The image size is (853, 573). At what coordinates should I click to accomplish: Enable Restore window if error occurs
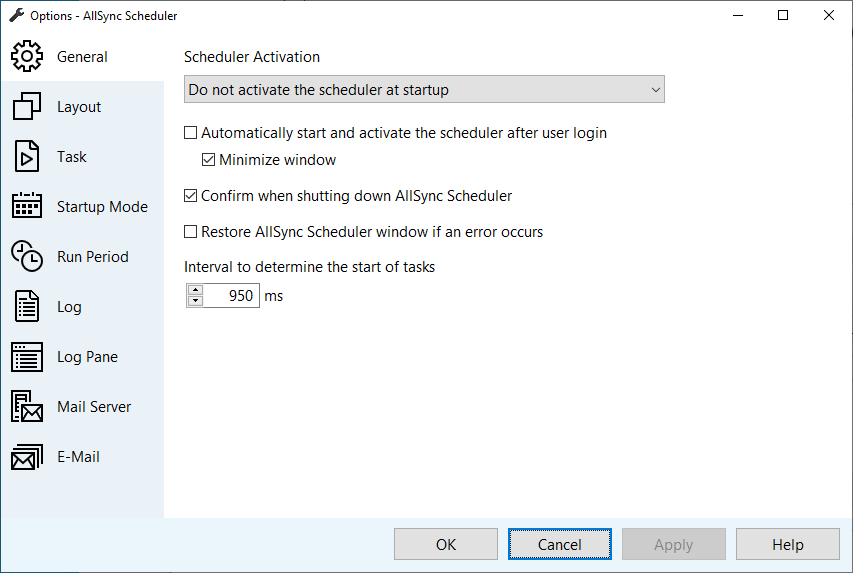(x=191, y=233)
